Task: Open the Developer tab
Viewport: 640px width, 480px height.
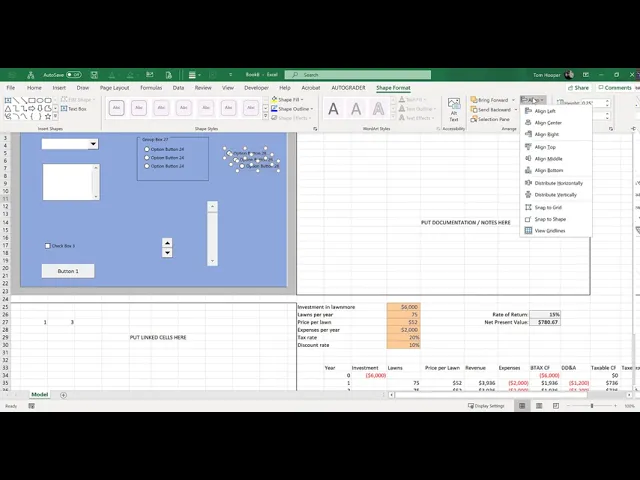Action: tap(256, 88)
